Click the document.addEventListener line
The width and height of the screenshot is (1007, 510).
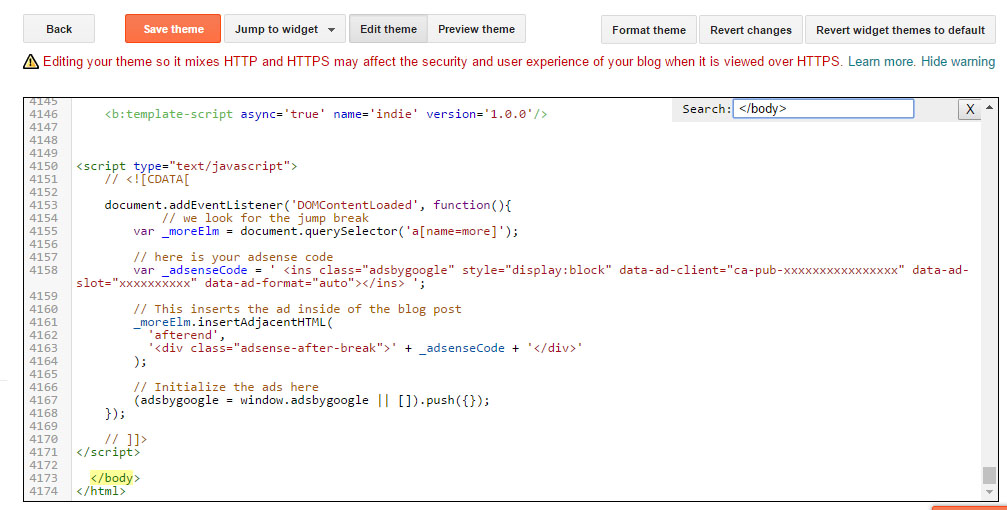(x=308, y=205)
